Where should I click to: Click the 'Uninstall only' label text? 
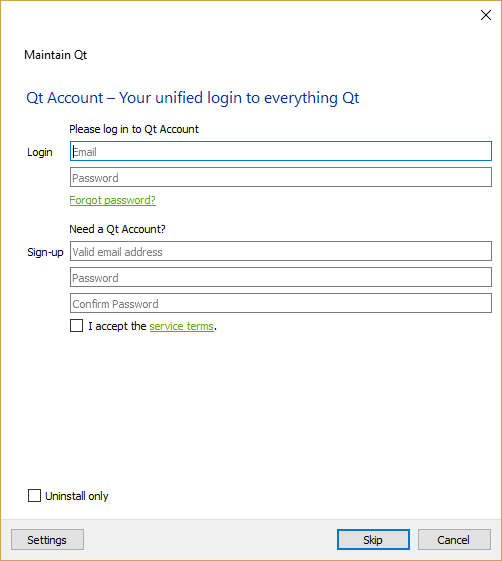click(77, 496)
